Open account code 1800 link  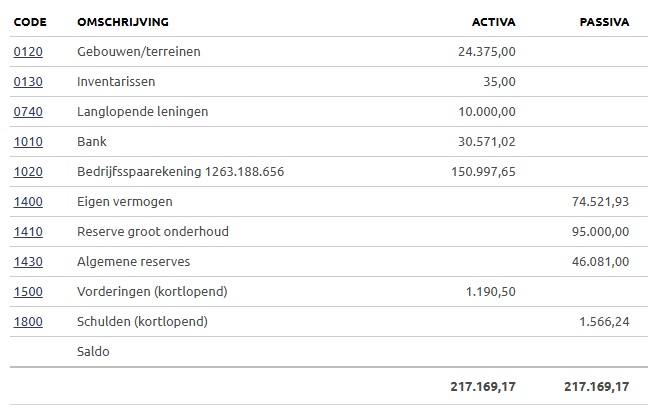28,322
